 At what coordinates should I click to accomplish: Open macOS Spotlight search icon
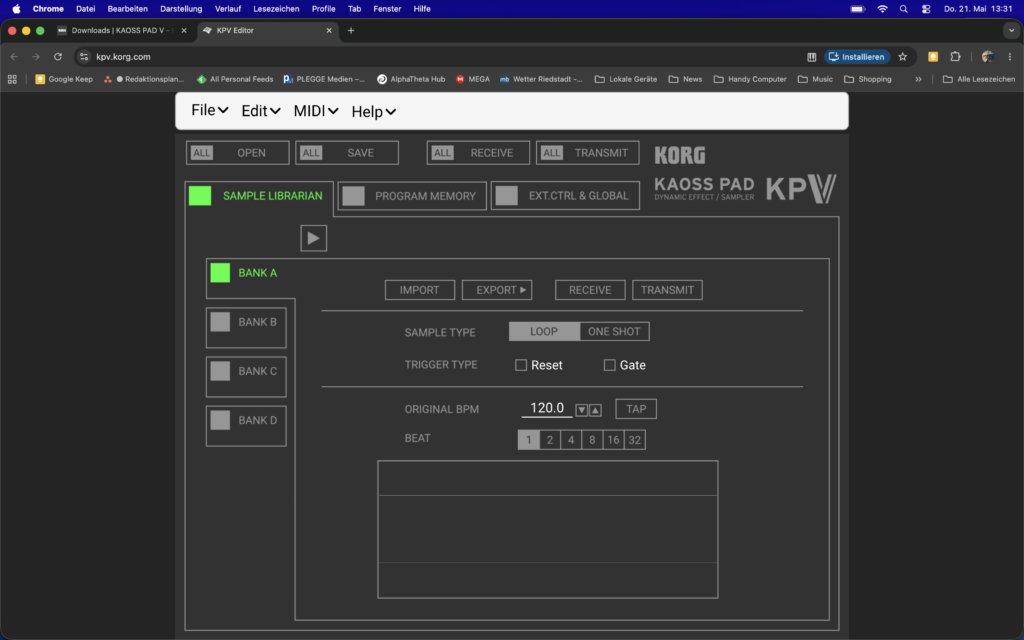pos(904,9)
